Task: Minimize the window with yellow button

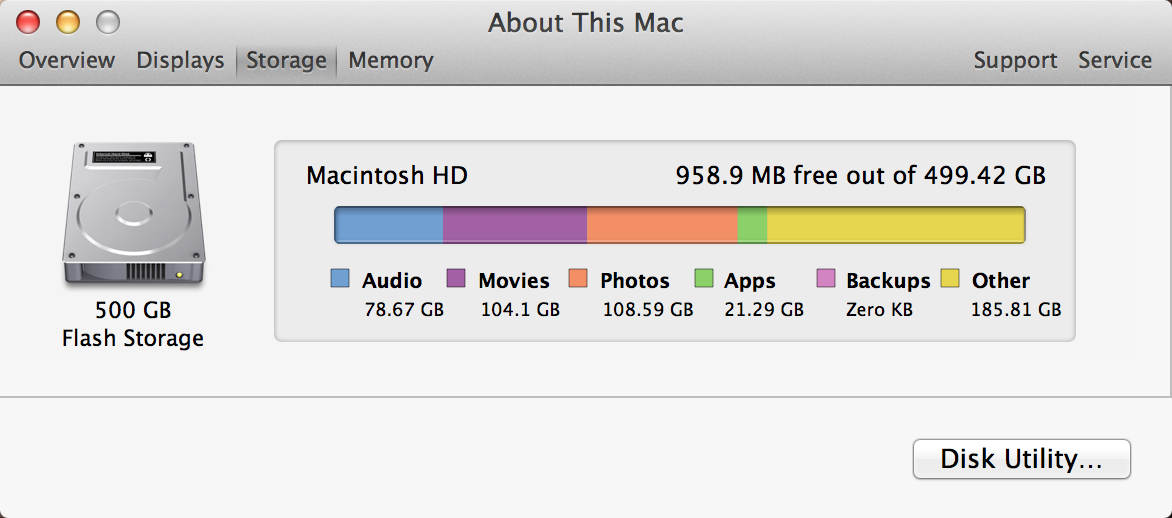Action: (x=68, y=22)
